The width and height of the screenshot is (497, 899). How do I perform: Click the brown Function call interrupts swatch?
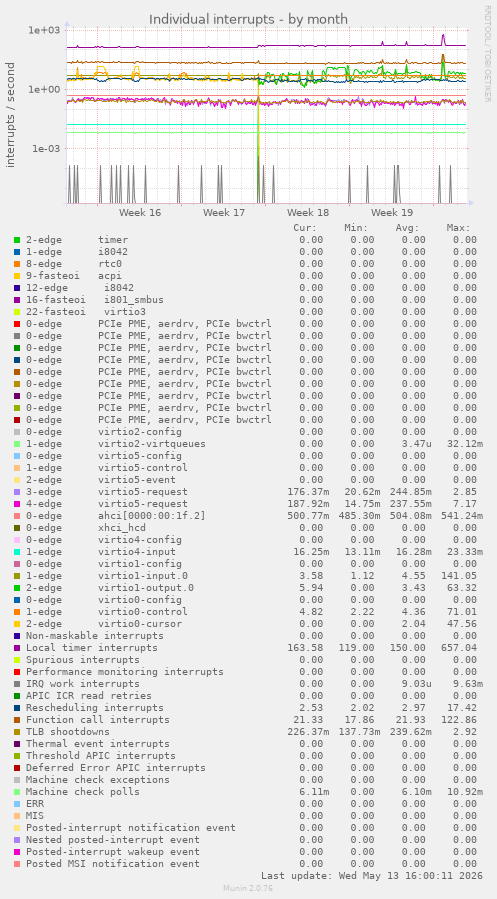(17, 720)
